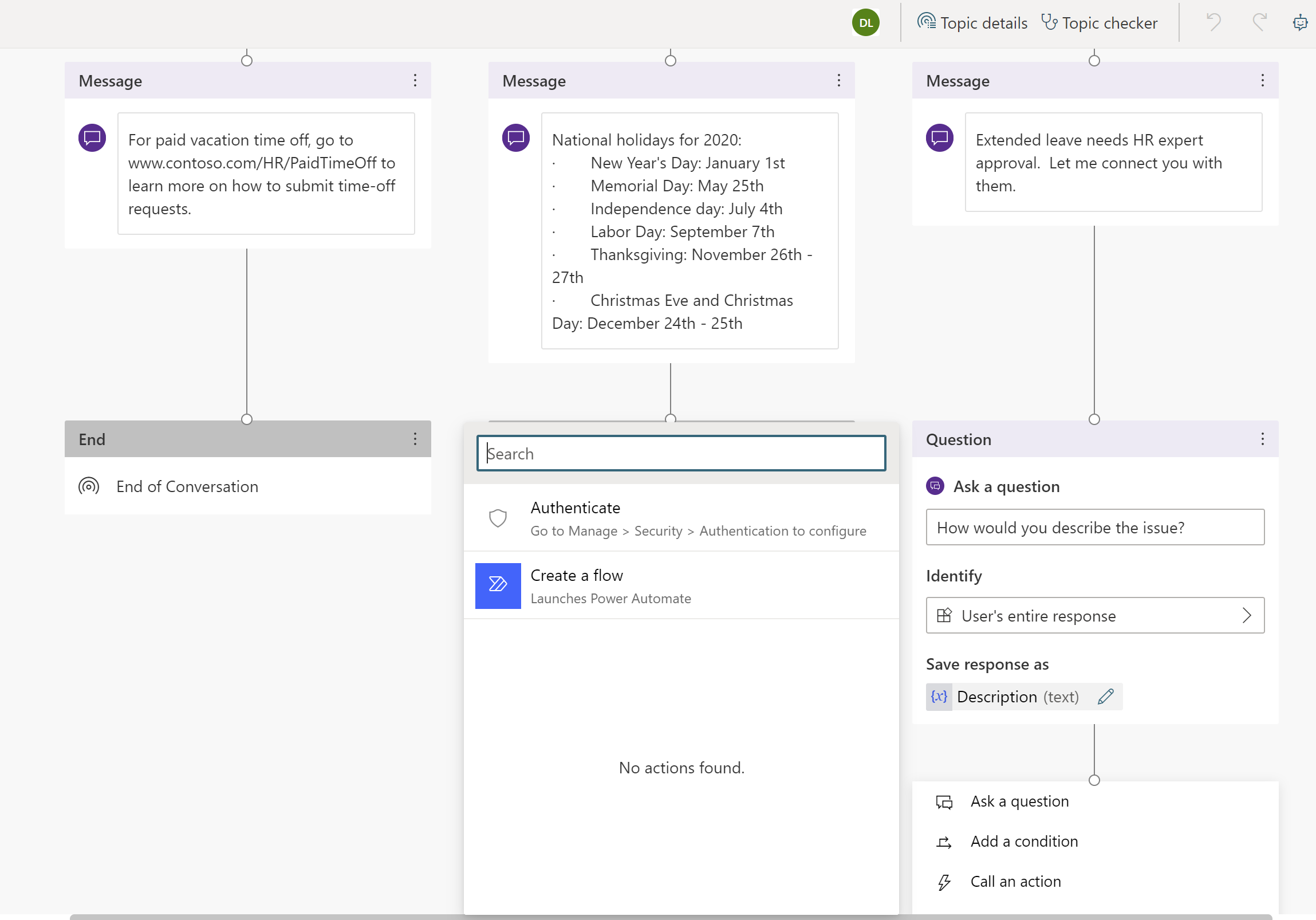1316x920 pixels.
Task: Select the Add a condition option
Action: click(1024, 840)
